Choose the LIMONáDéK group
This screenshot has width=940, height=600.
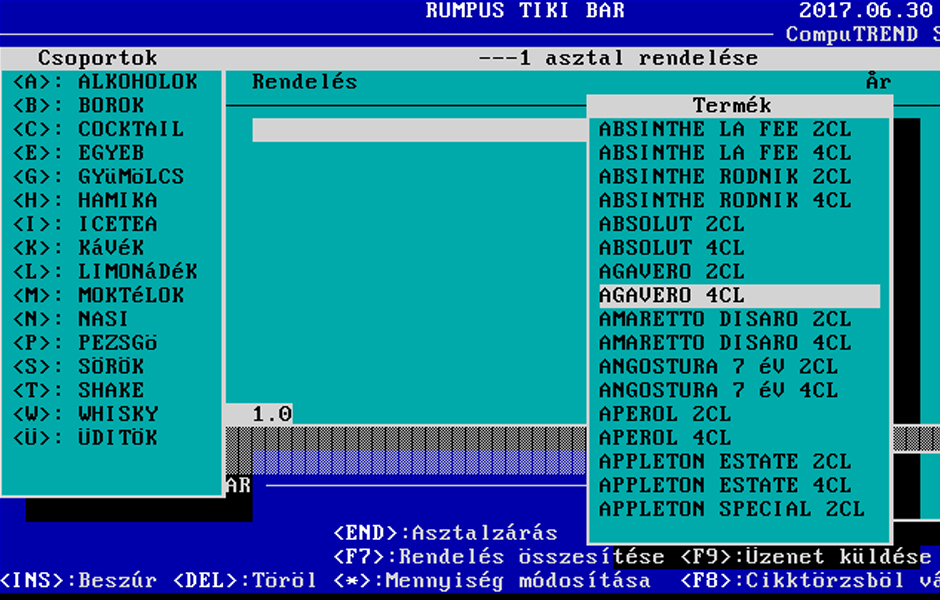click(106, 272)
